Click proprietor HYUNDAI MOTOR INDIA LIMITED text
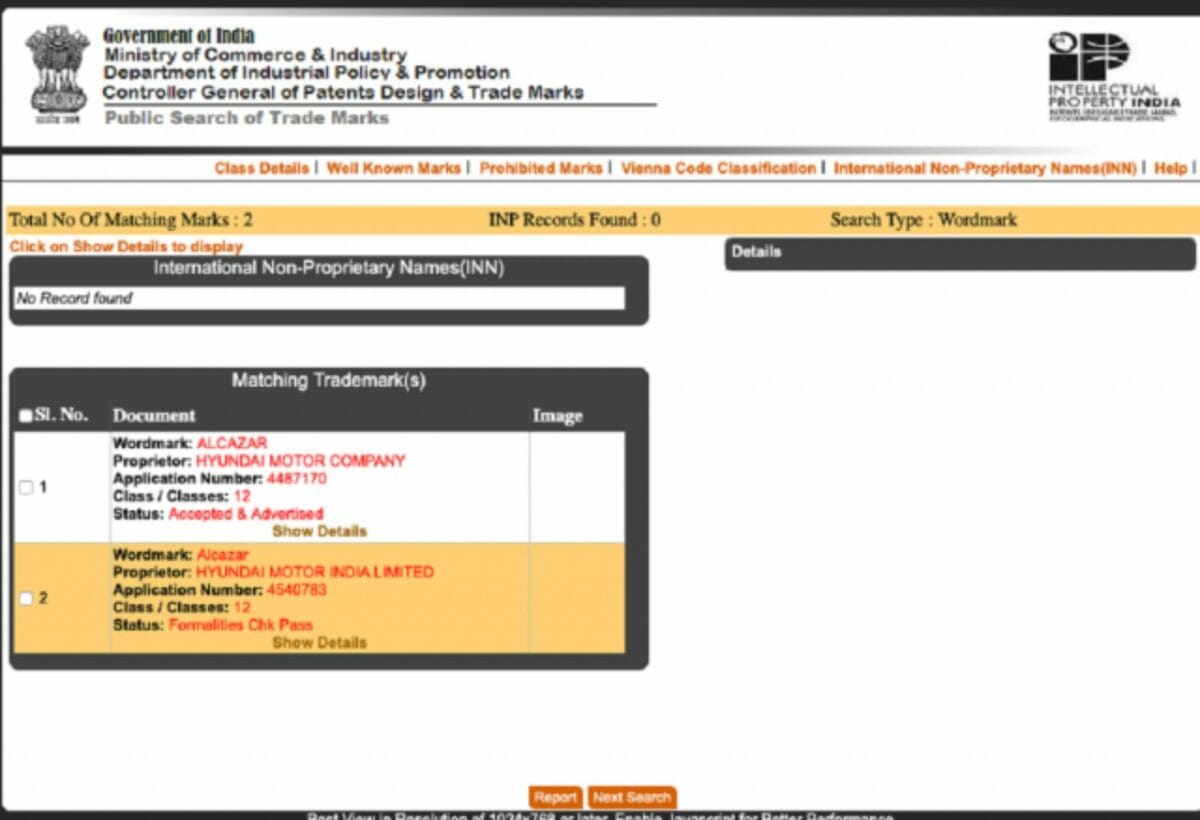1200x820 pixels. (314, 572)
